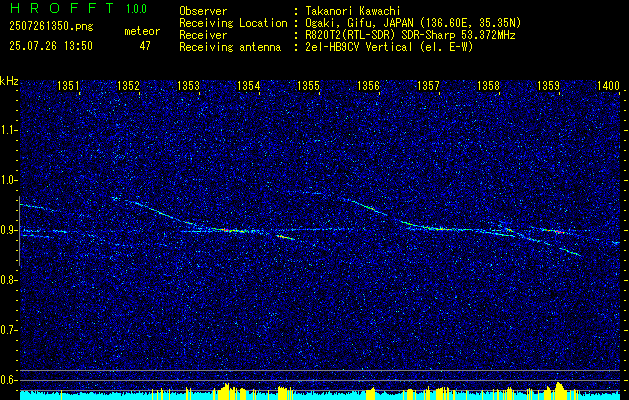Select the location text Ogaki, Gifu, JAPAN
Screen dimensions: 629x400
(359, 23)
